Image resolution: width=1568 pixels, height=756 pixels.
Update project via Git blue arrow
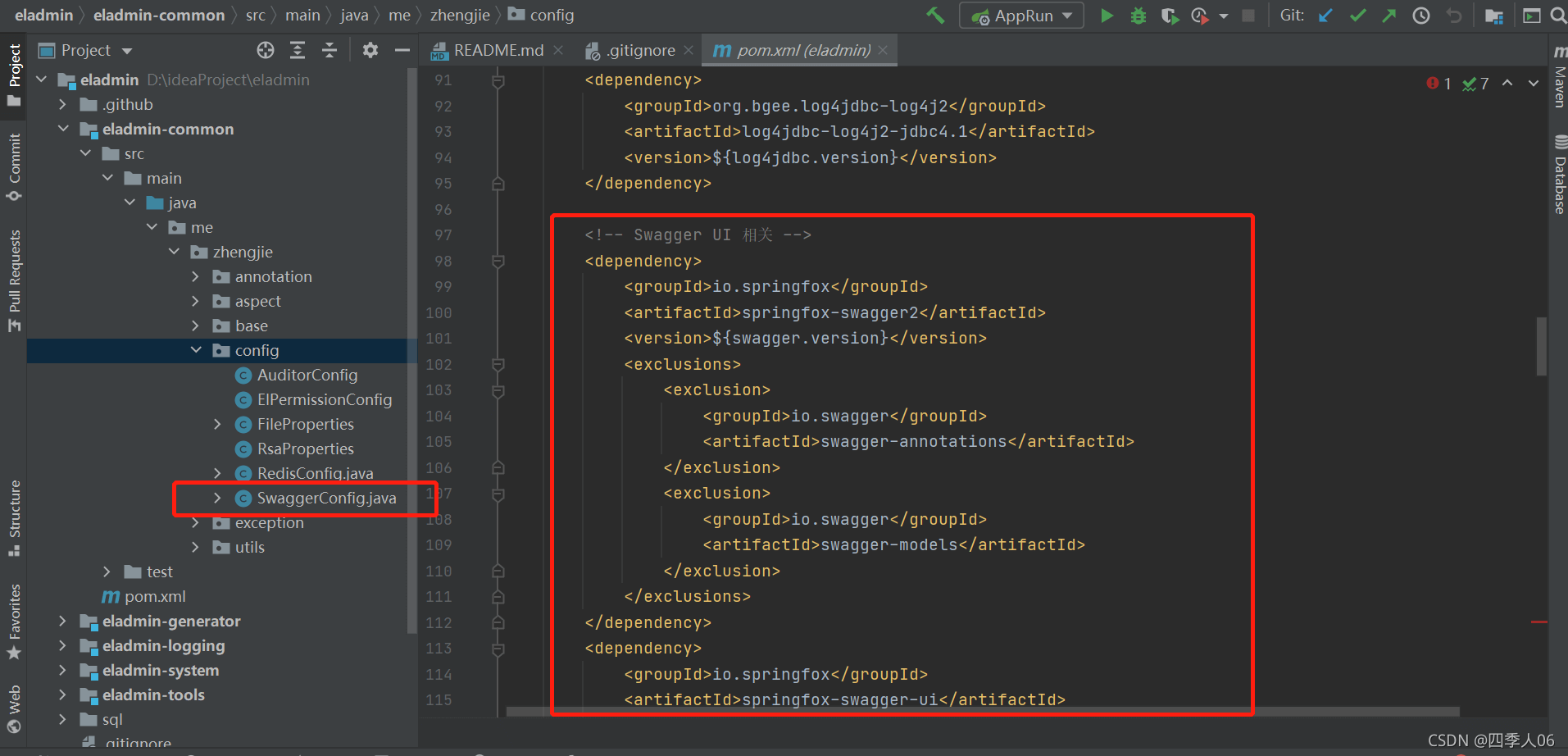tap(1325, 16)
